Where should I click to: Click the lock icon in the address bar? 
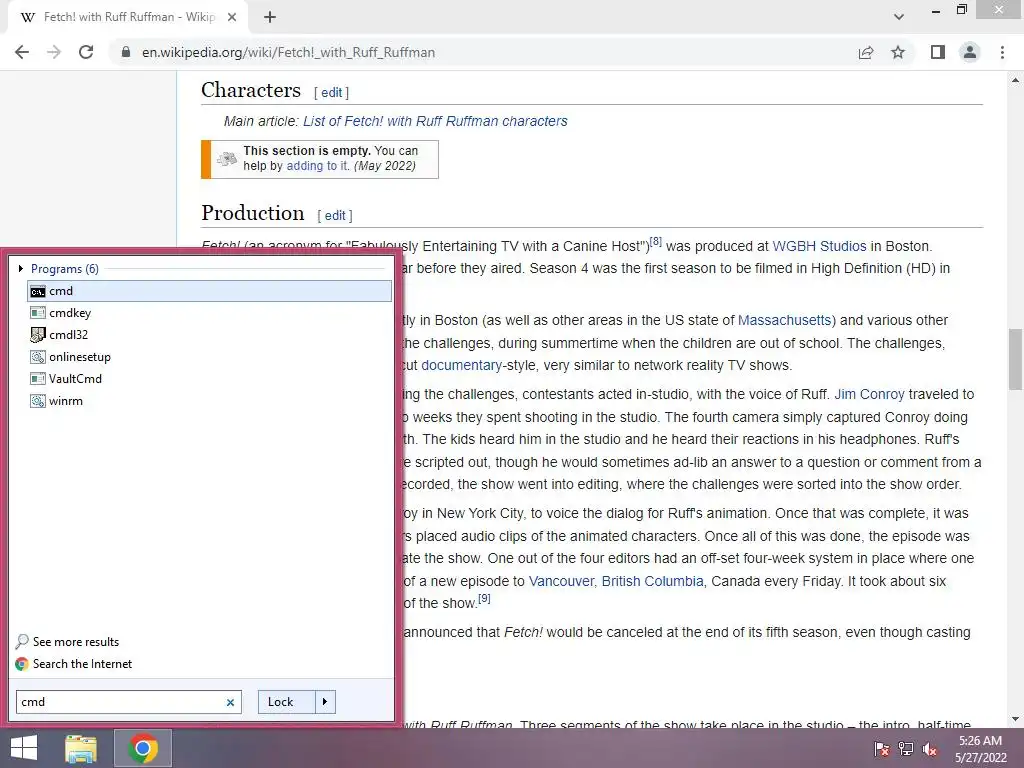coord(126,52)
